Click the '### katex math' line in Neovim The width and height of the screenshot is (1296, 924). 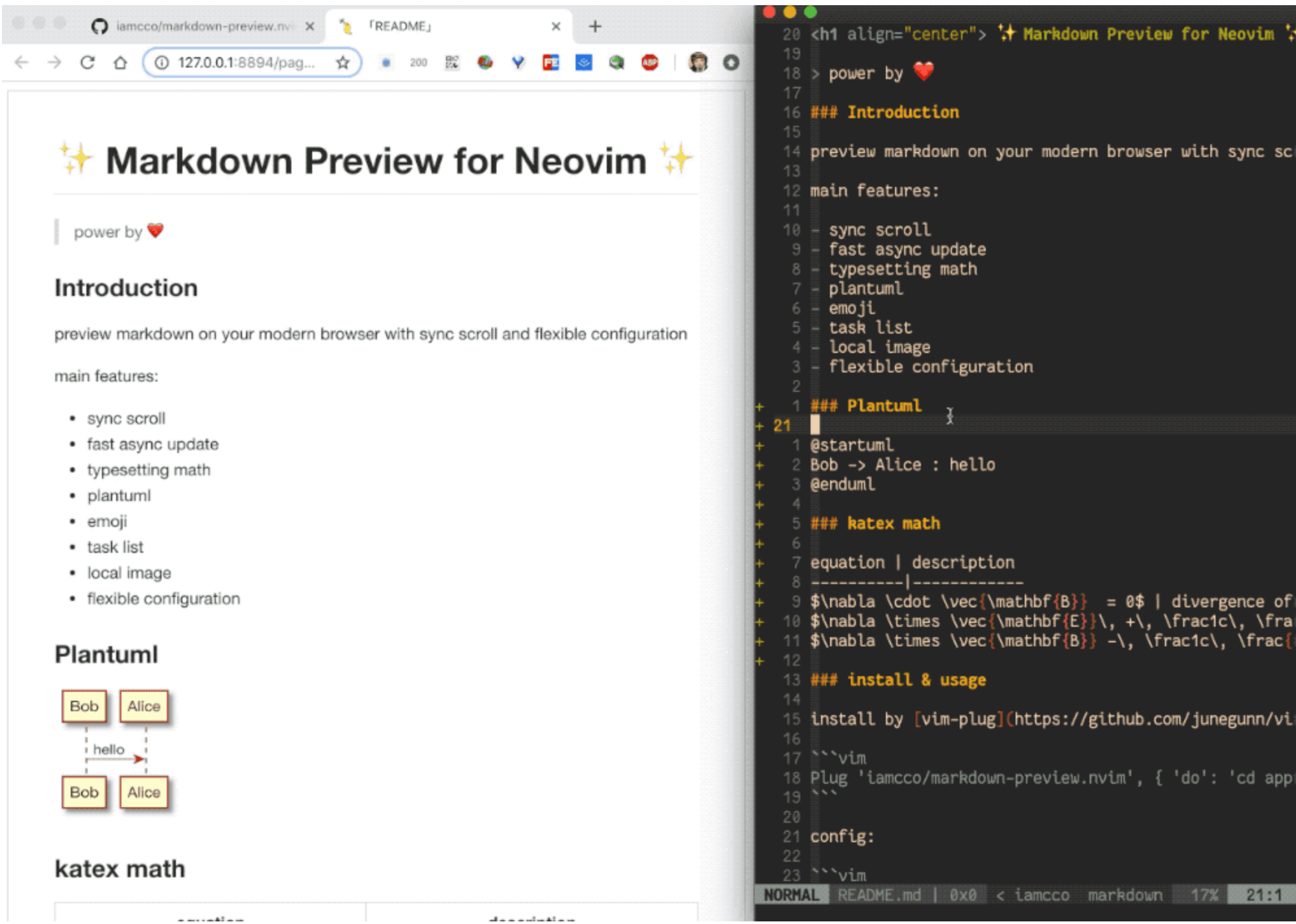(875, 524)
